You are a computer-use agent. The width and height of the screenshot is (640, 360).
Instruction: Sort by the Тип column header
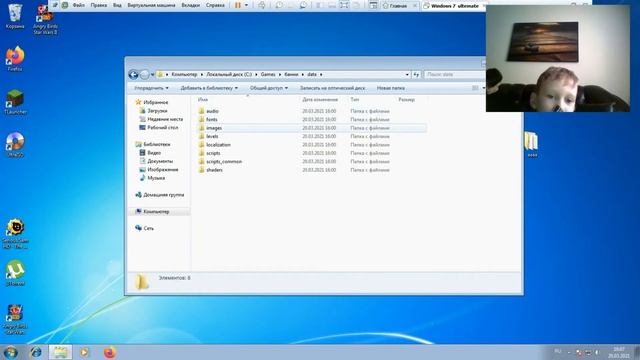tap(355, 100)
